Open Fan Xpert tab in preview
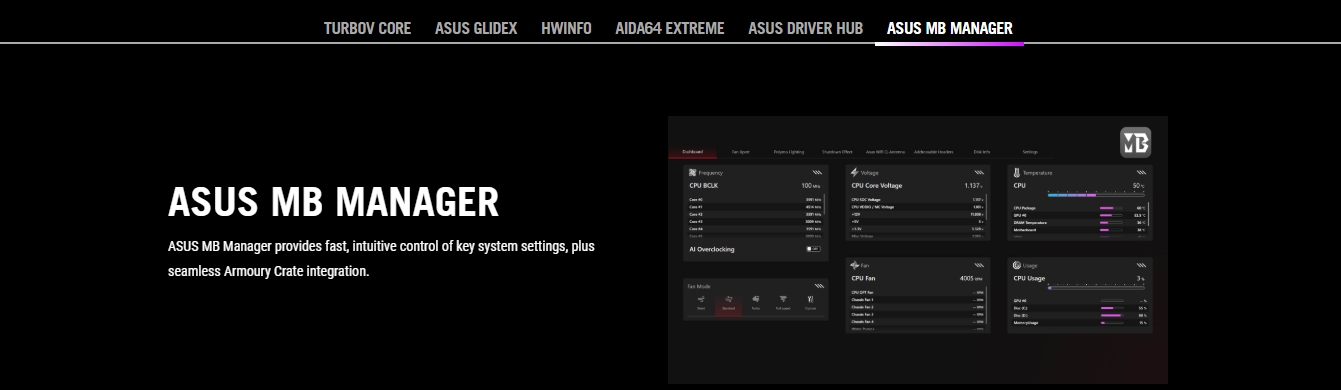The height and width of the screenshot is (390, 1341). (x=740, y=152)
